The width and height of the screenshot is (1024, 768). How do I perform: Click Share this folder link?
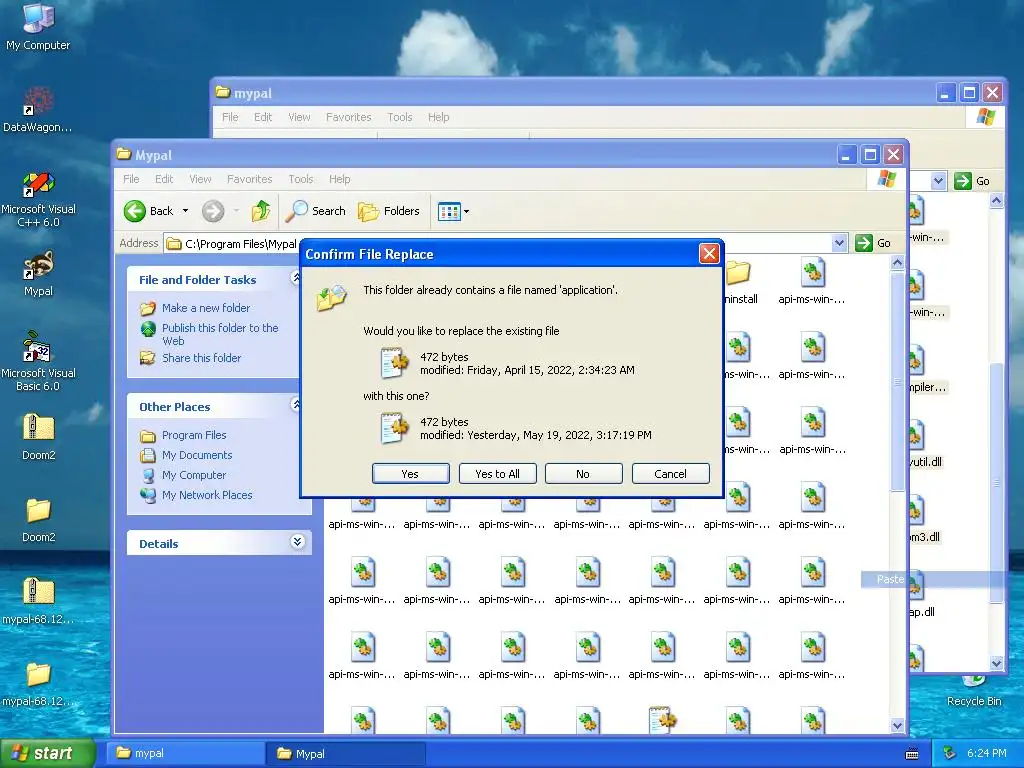[x=201, y=358]
